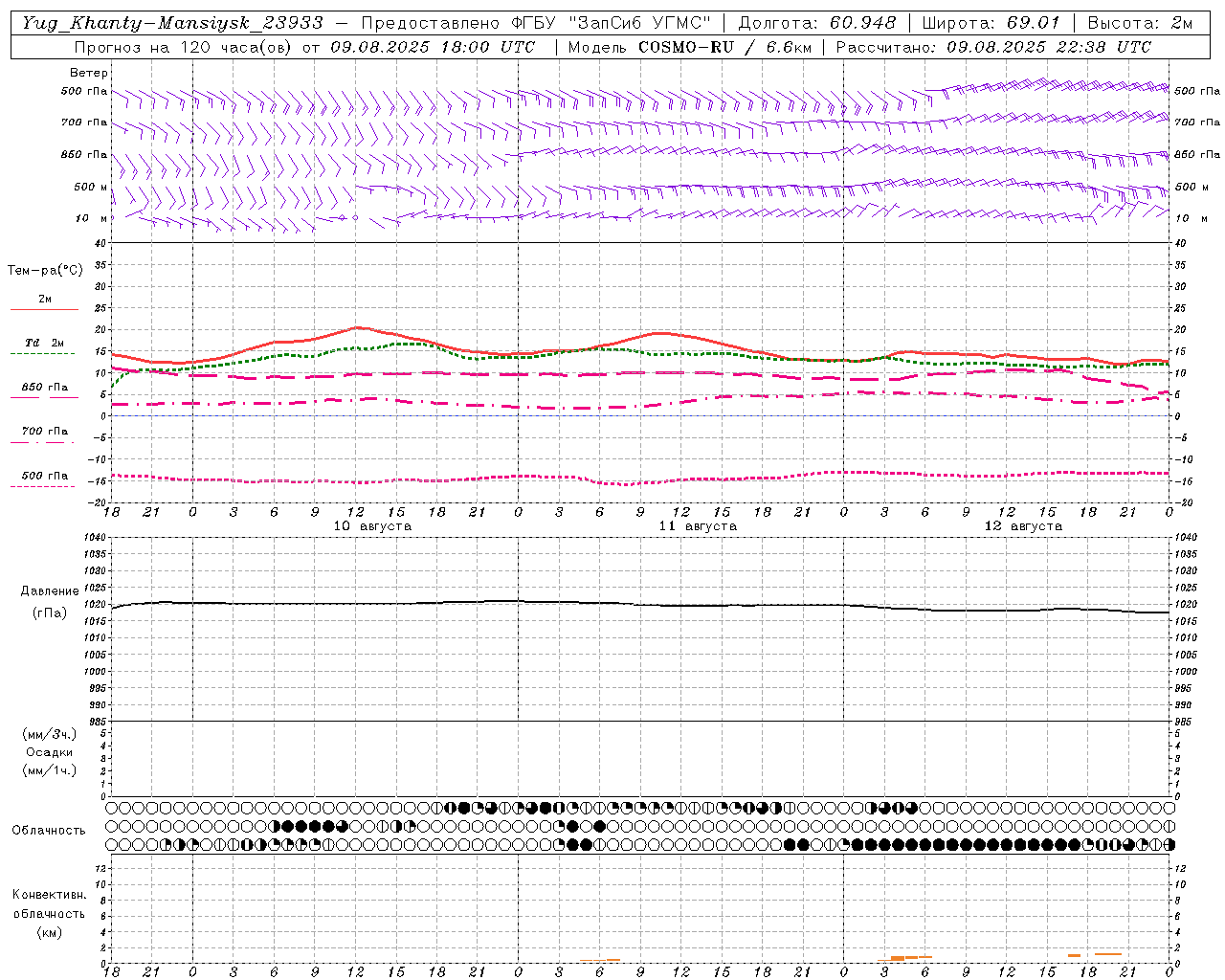Click the station title Yug_Khanty-Mansiysk_23933
The height and width of the screenshot is (980, 1225).
172,23
